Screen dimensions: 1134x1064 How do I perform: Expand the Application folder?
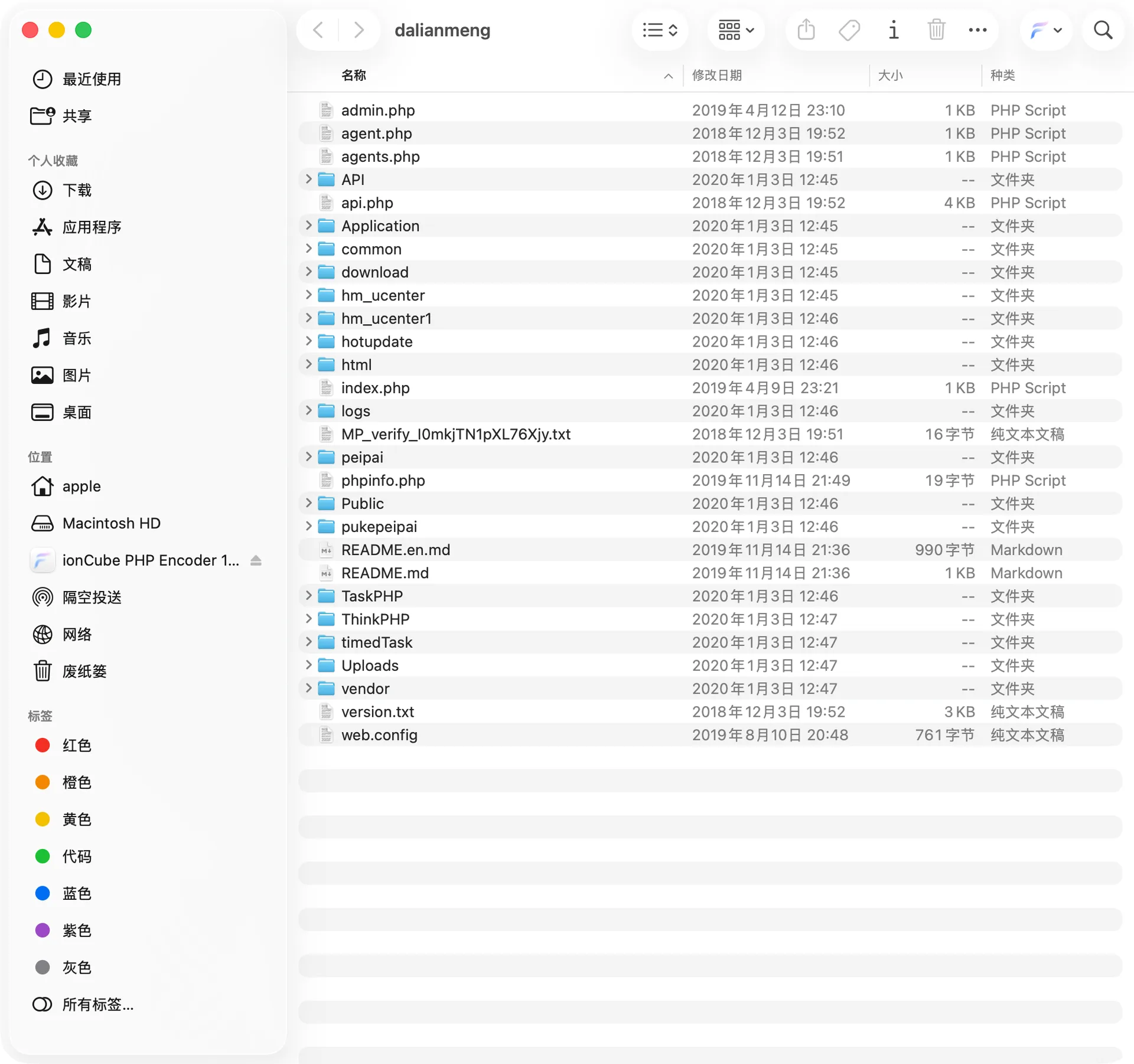pyautogui.click(x=308, y=226)
